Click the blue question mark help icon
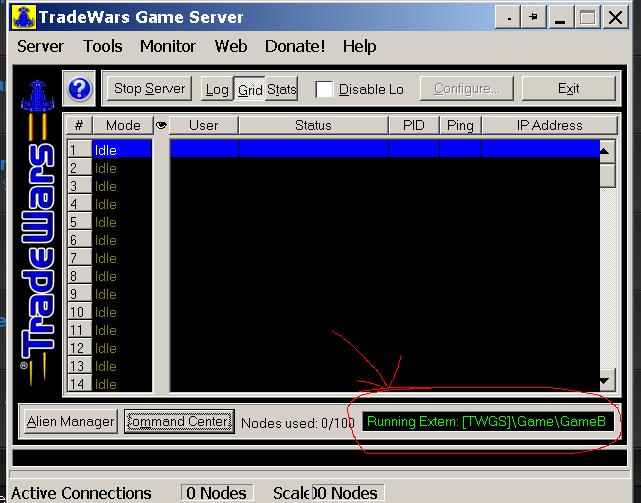 [x=80, y=90]
